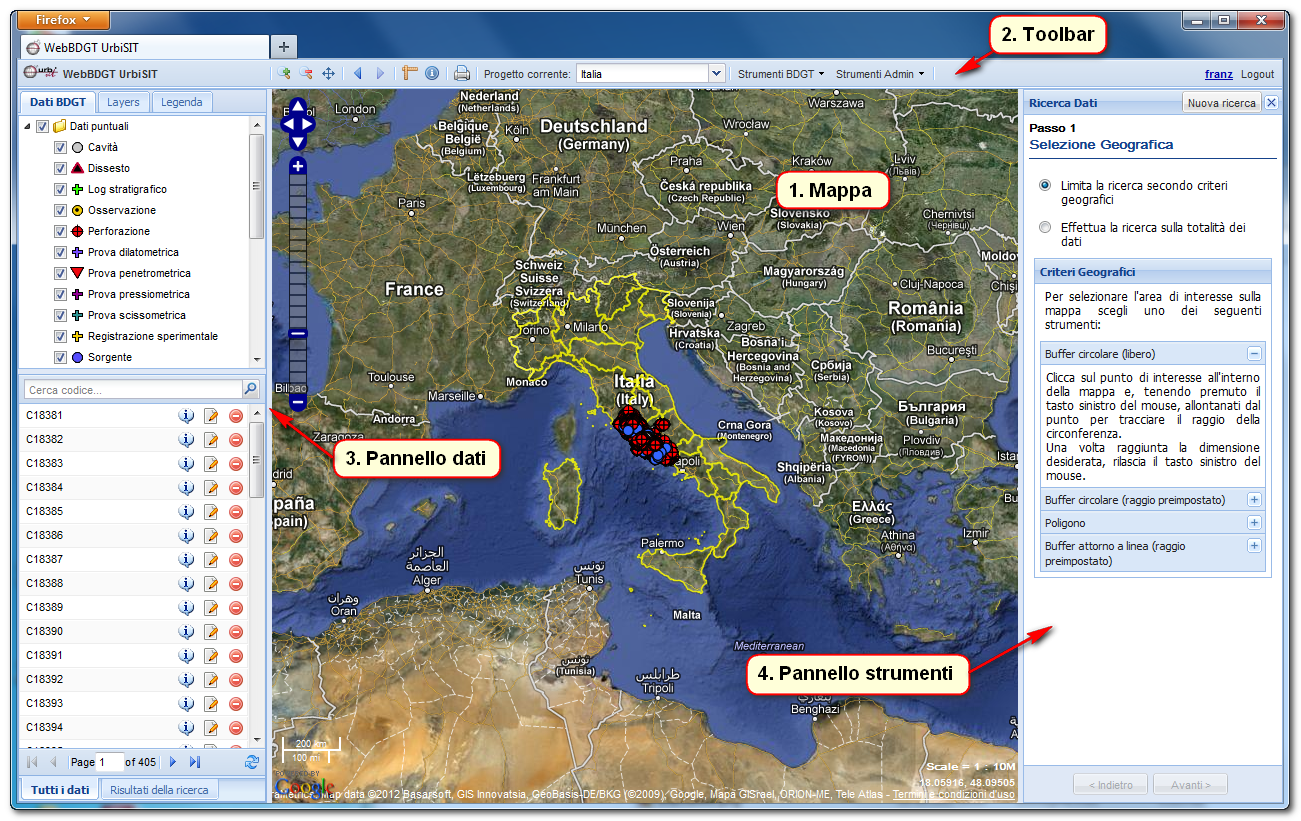Screen dimensions: 1301x821
Task: Open Termini e condizioni d'uso link
Action: (x=954, y=794)
